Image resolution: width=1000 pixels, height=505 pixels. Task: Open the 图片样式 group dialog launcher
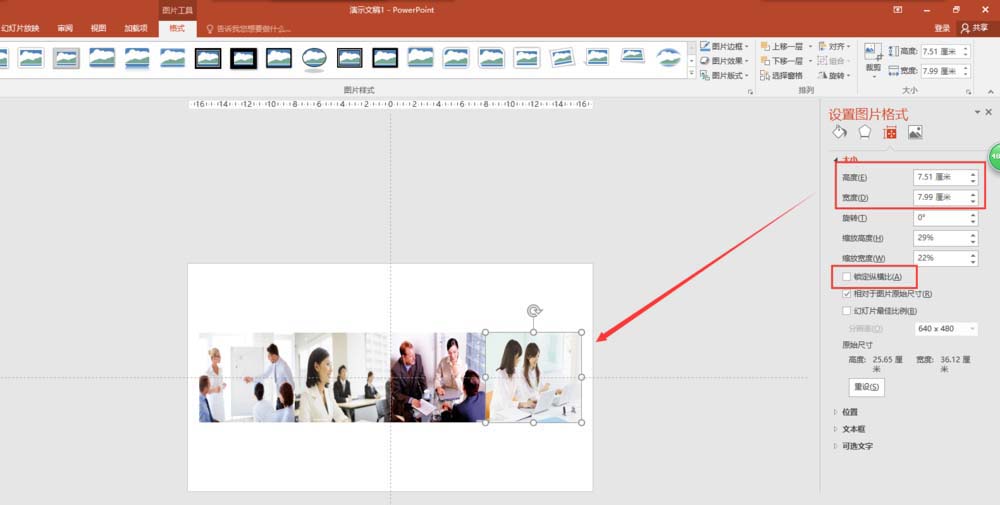(750, 92)
